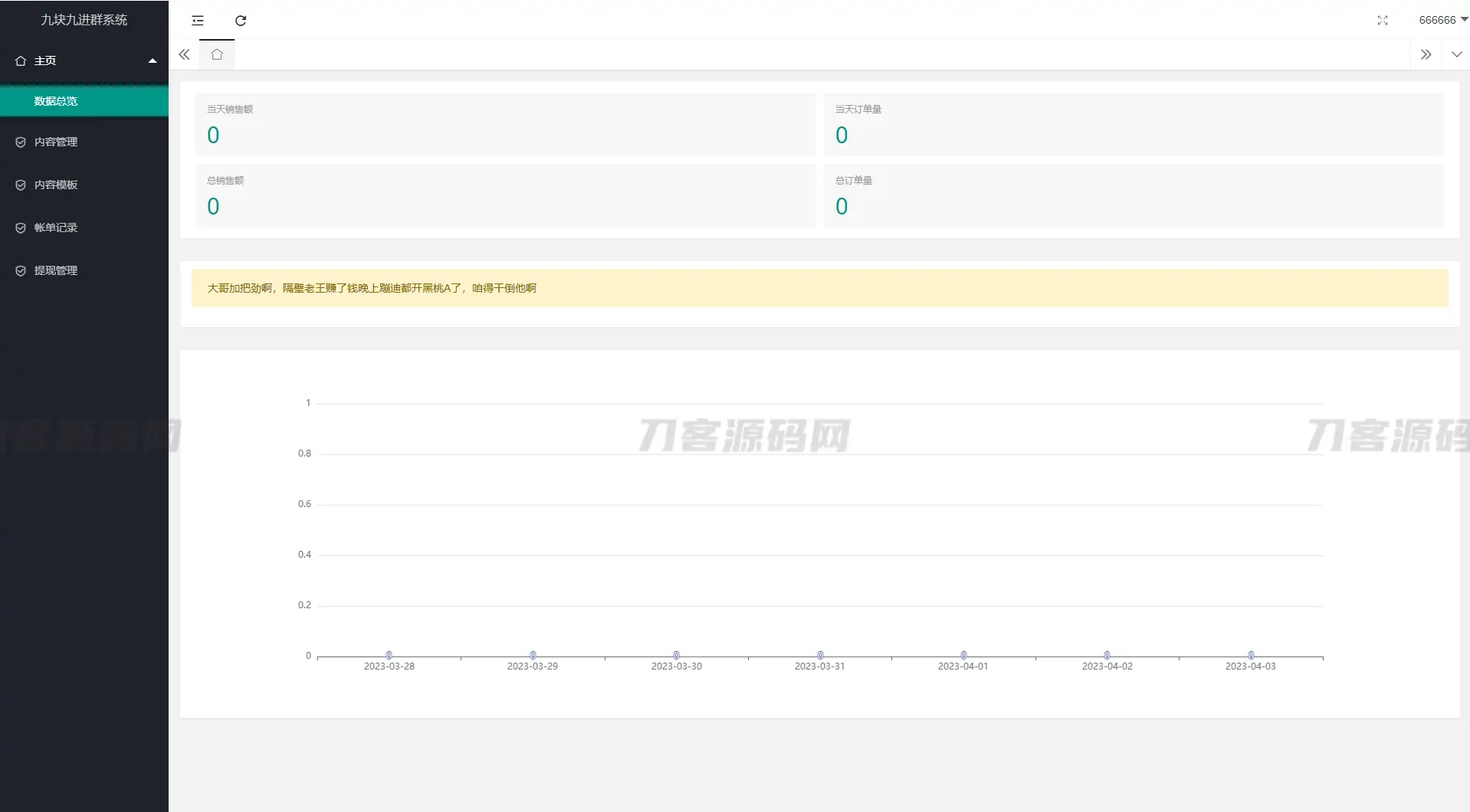1470x812 pixels.
Task: Open 内容管理 from the sidebar
Action: [x=55, y=142]
